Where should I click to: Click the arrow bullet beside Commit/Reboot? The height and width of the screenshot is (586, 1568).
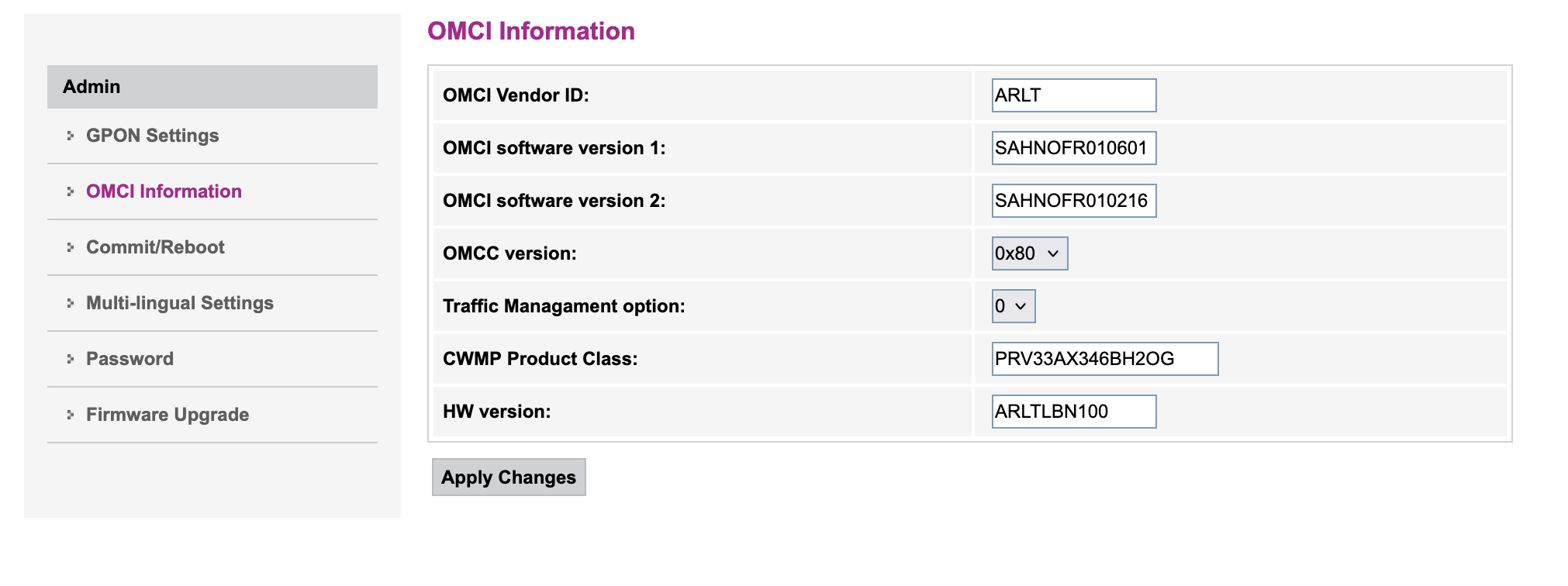tap(71, 247)
